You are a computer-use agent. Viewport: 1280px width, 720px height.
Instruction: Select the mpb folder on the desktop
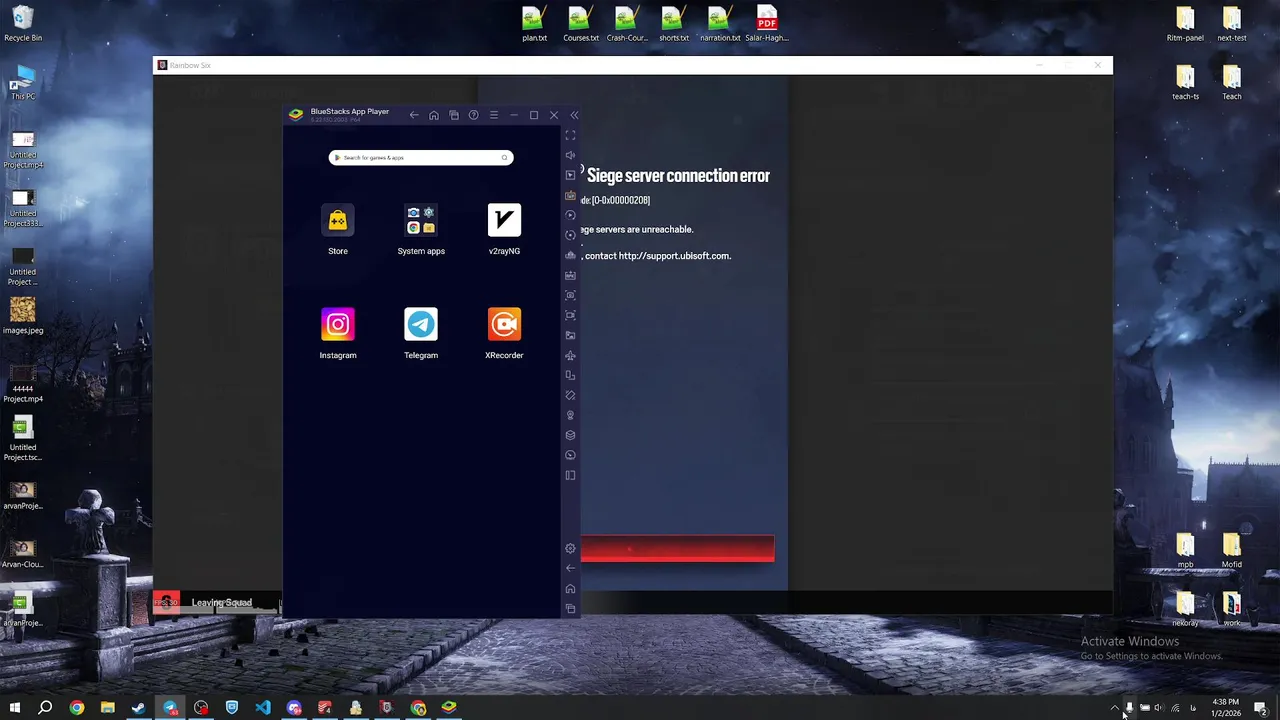[1185, 551]
